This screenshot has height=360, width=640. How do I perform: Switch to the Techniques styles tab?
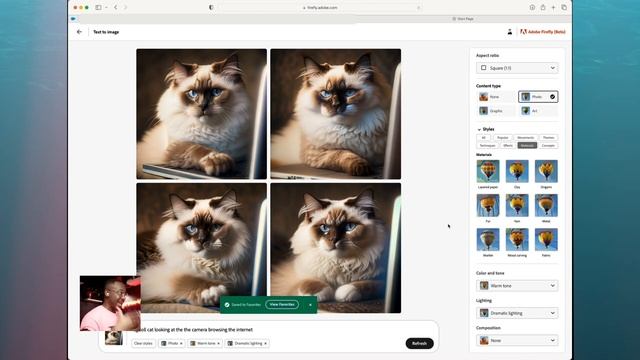pos(487,145)
